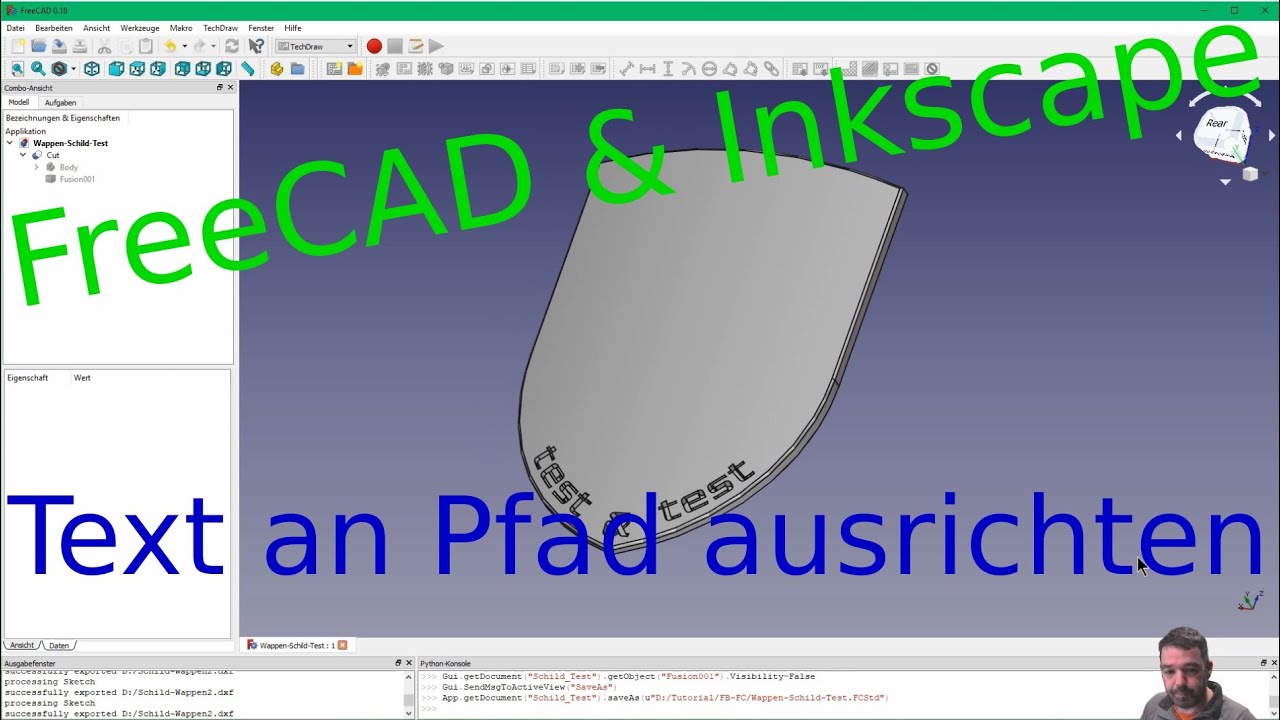Viewport: 1280px width, 720px height.
Task: Insert new default TechDraw page icon
Action: [x=334, y=69]
